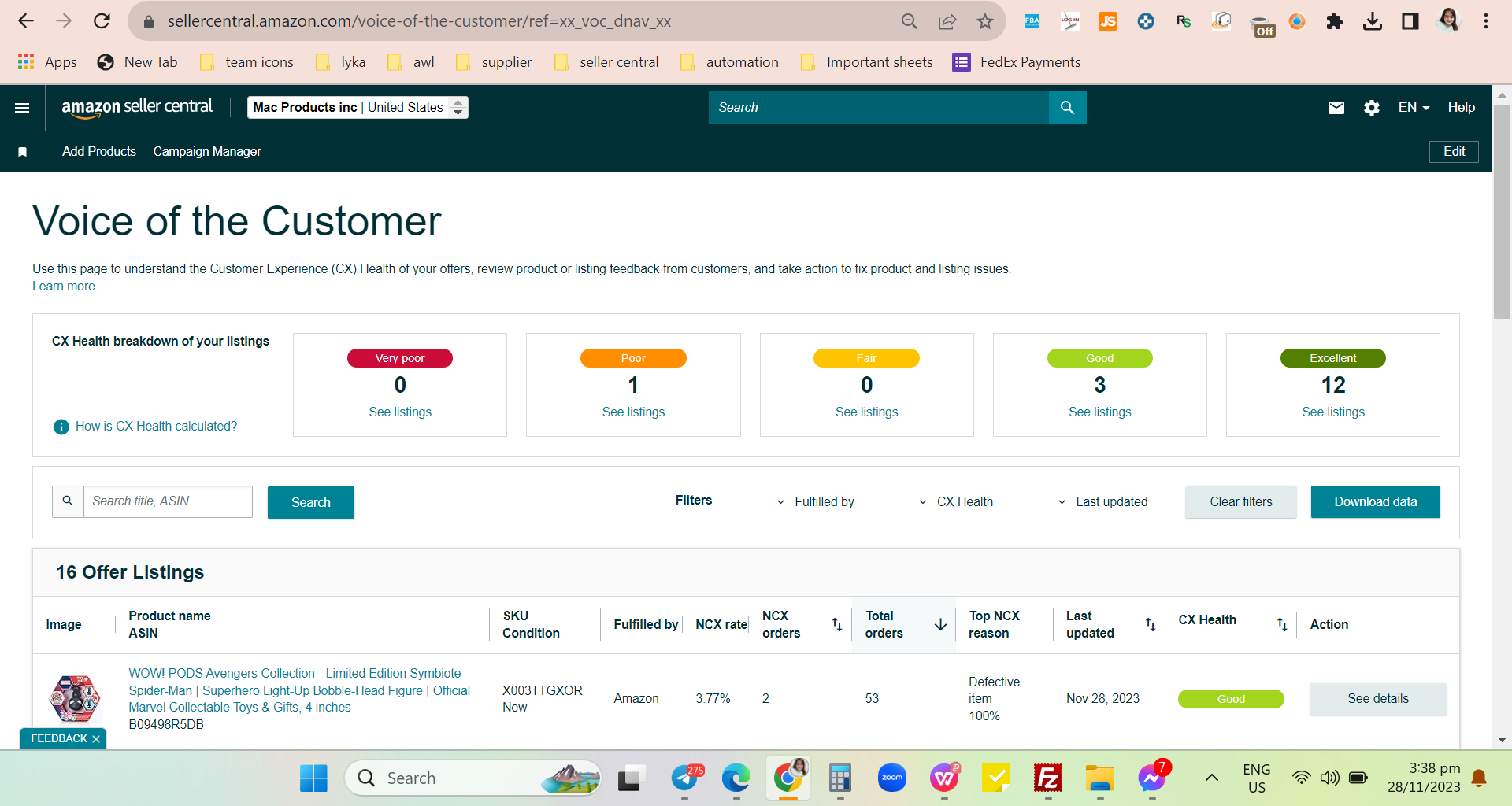Image resolution: width=1512 pixels, height=806 pixels.
Task: Sort by Last updated column
Action: [1151, 625]
